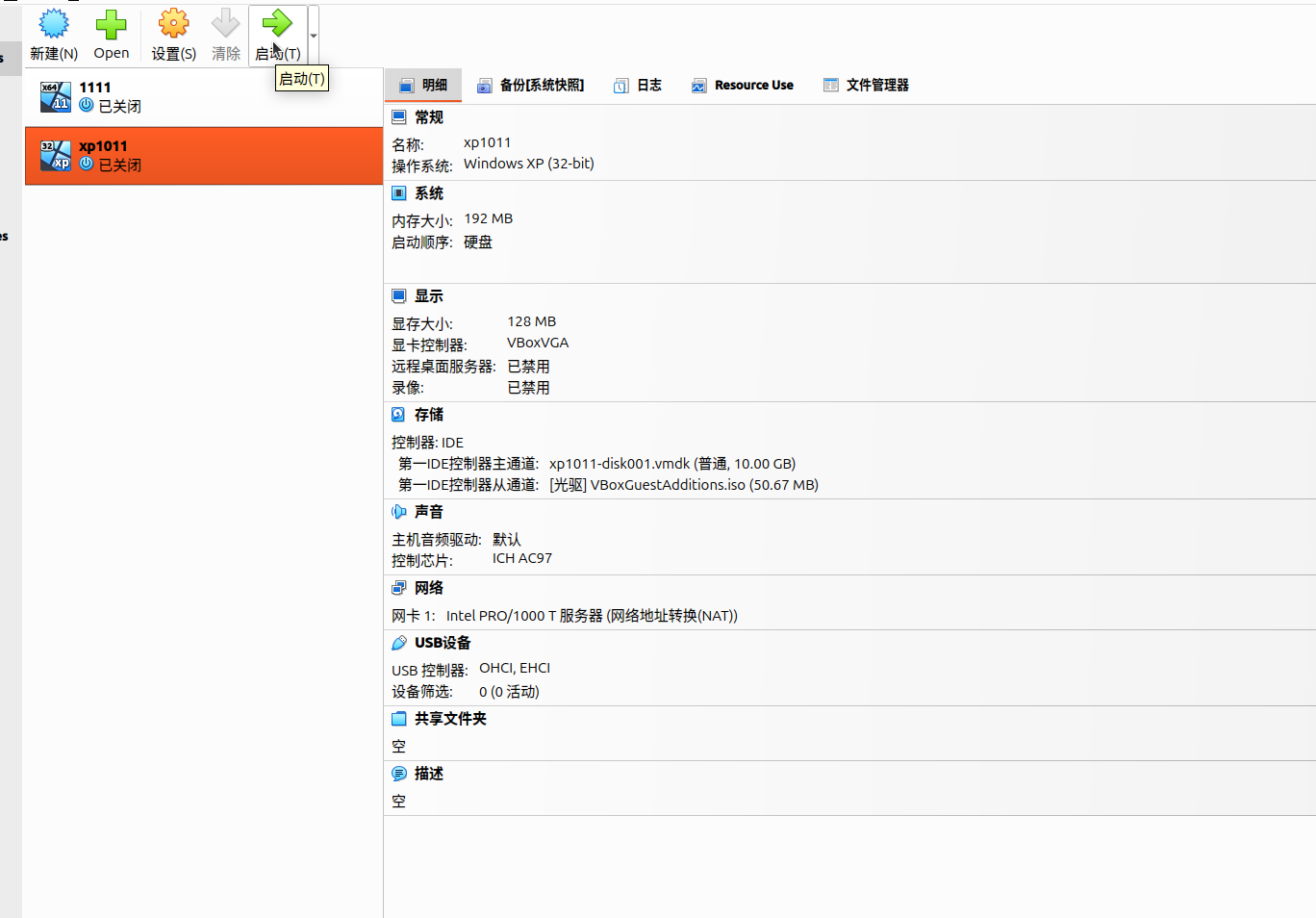Click VBoxGuestAdditions.iso optical drive entry
The image size is (1316, 918).
coord(684,485)
